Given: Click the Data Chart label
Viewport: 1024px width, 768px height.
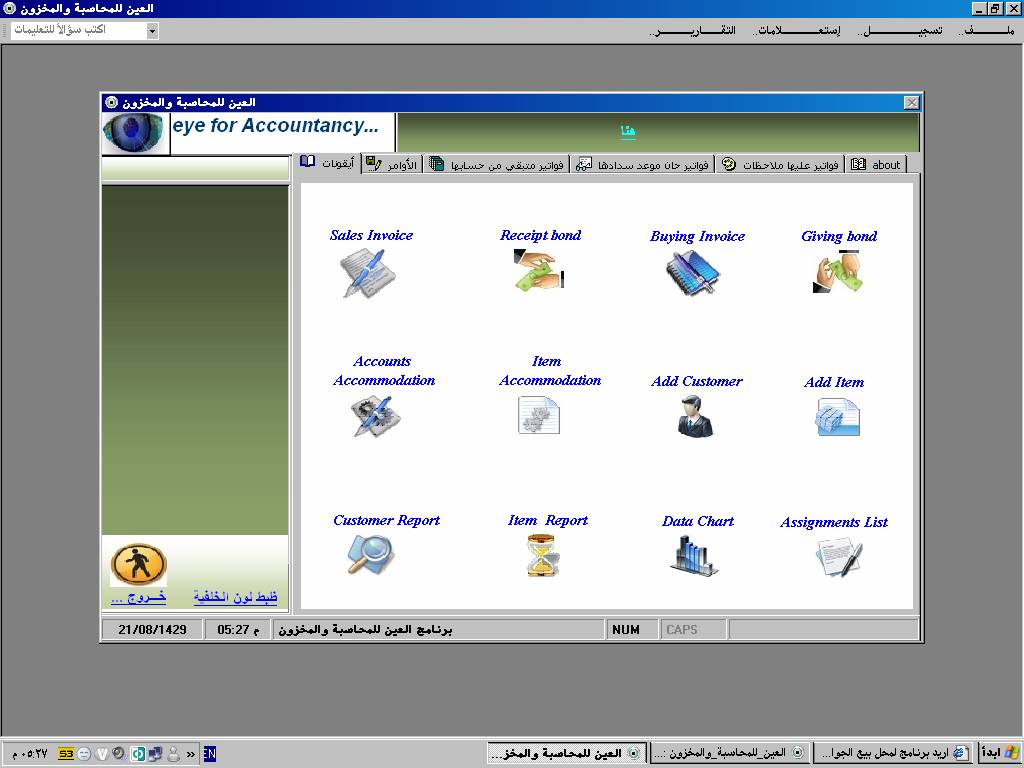Looking at the screenshot, I should click(x=697, y=521).
